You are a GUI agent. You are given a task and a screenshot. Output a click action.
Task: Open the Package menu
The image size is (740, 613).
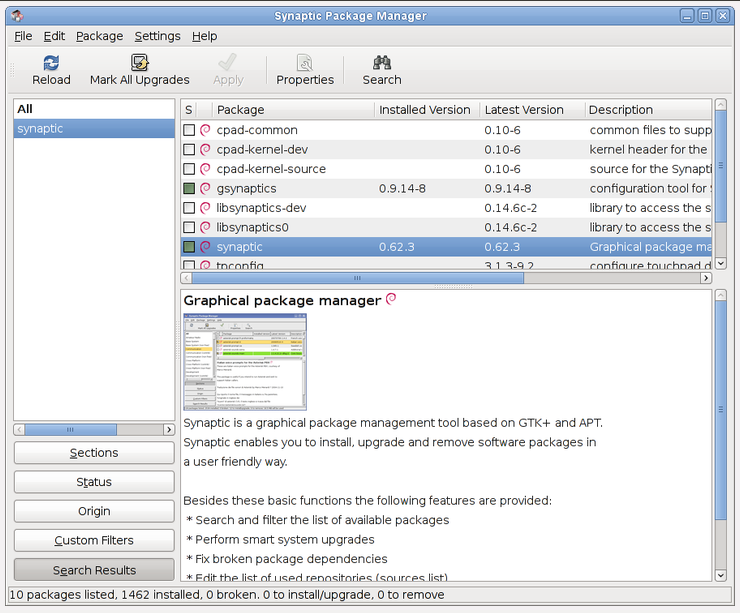(100, 36)
